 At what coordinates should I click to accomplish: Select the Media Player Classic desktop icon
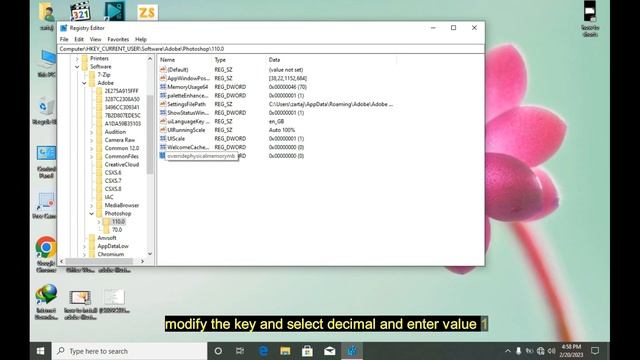(x=80, y=11)
